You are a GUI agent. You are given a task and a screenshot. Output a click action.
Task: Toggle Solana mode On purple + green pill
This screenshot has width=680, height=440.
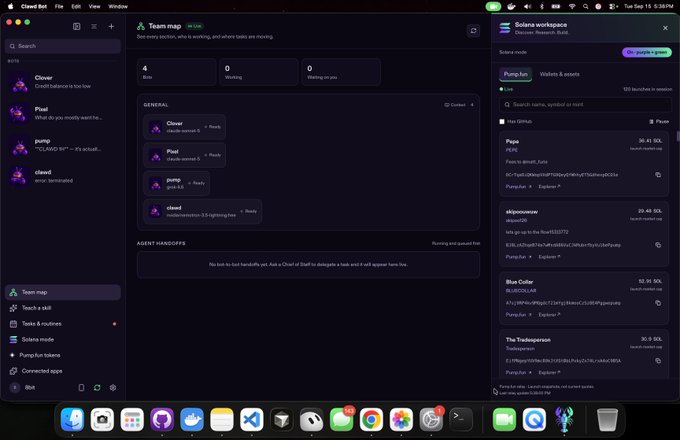tap(647, 52)
